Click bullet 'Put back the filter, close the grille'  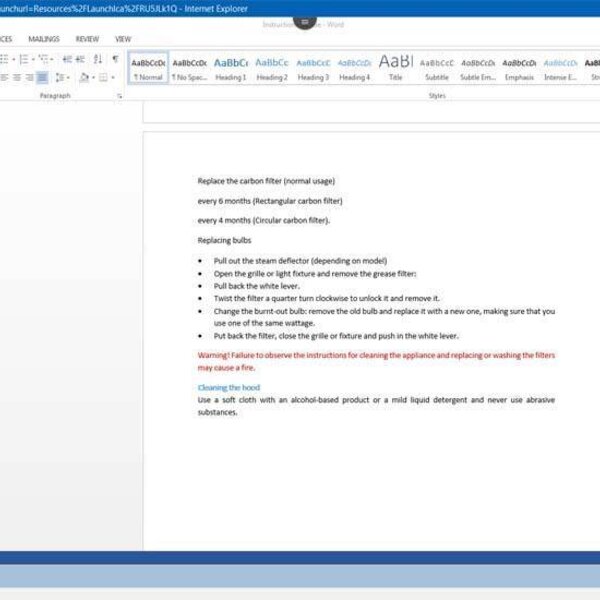[x=336, y=336]
